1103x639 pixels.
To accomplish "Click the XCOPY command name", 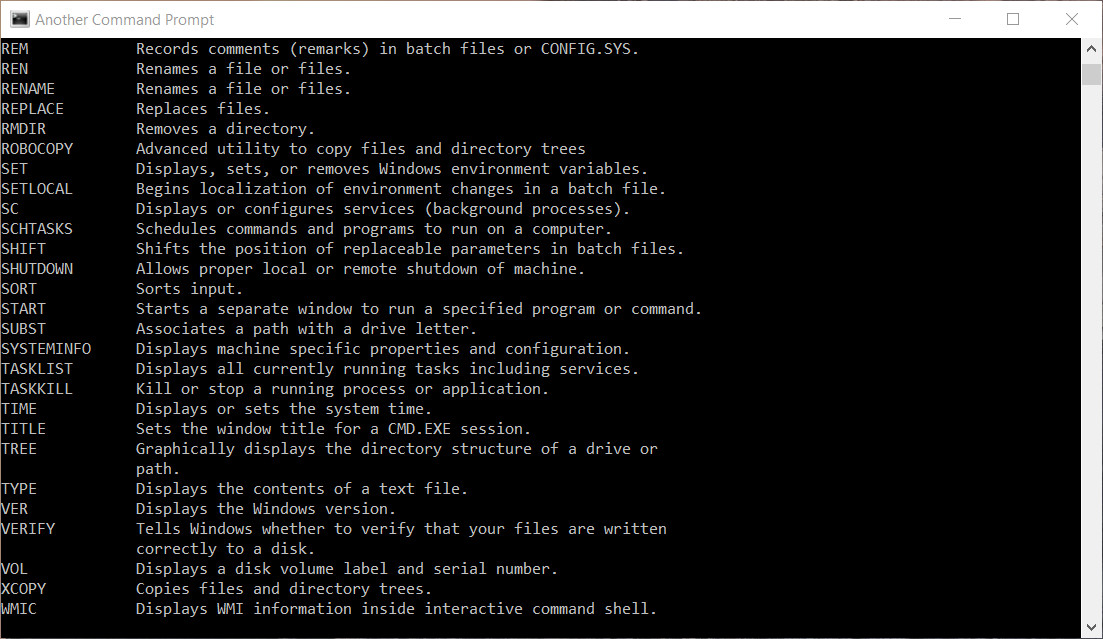I will [24, 589].
